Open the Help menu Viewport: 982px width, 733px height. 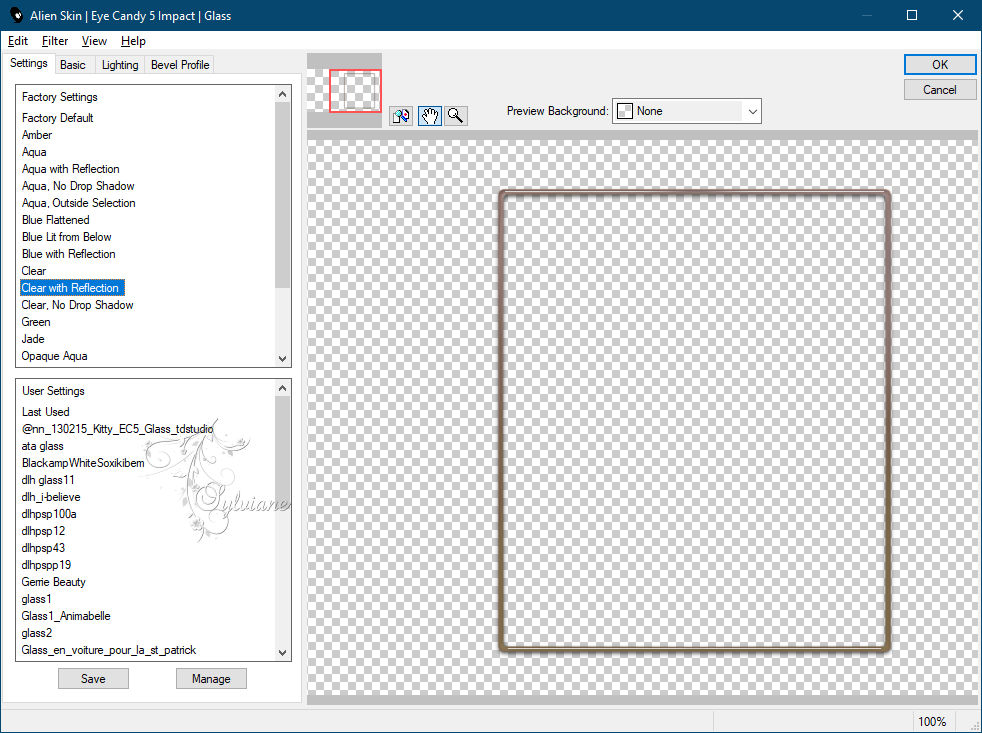pos(133,41)
